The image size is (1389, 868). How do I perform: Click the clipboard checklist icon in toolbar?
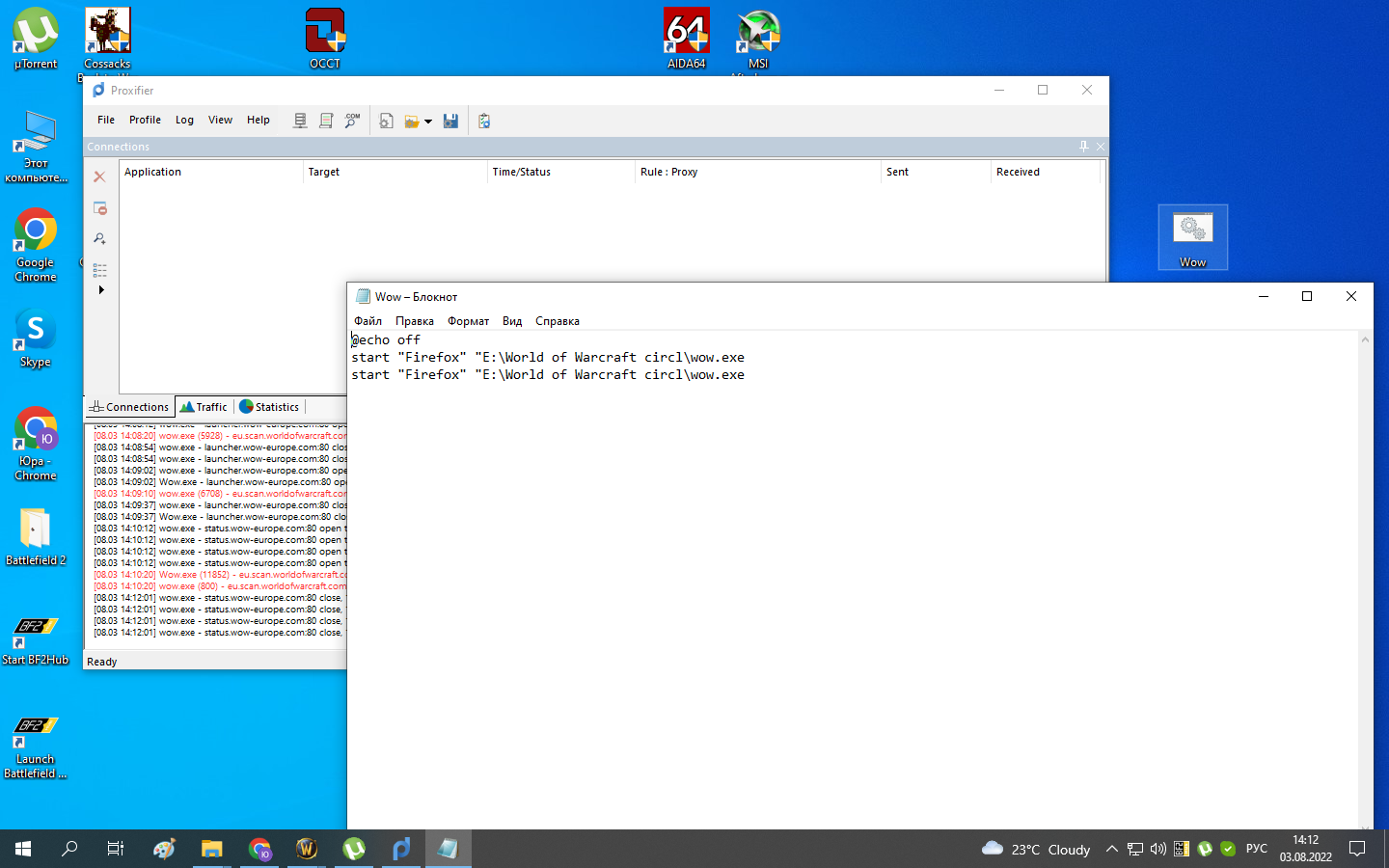[x=484, y=121]
